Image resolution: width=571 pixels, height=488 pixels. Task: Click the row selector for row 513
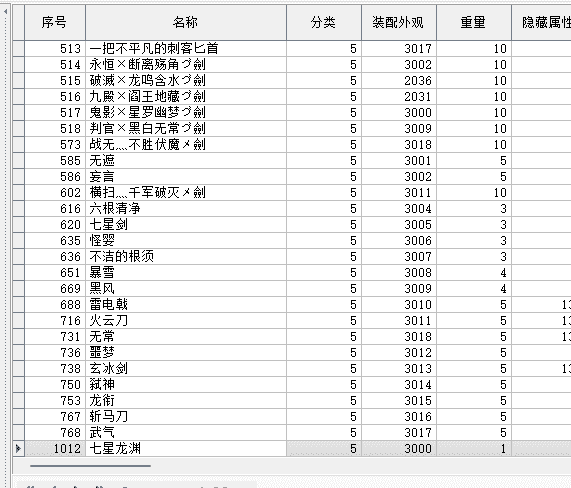[x=19, y=48]
